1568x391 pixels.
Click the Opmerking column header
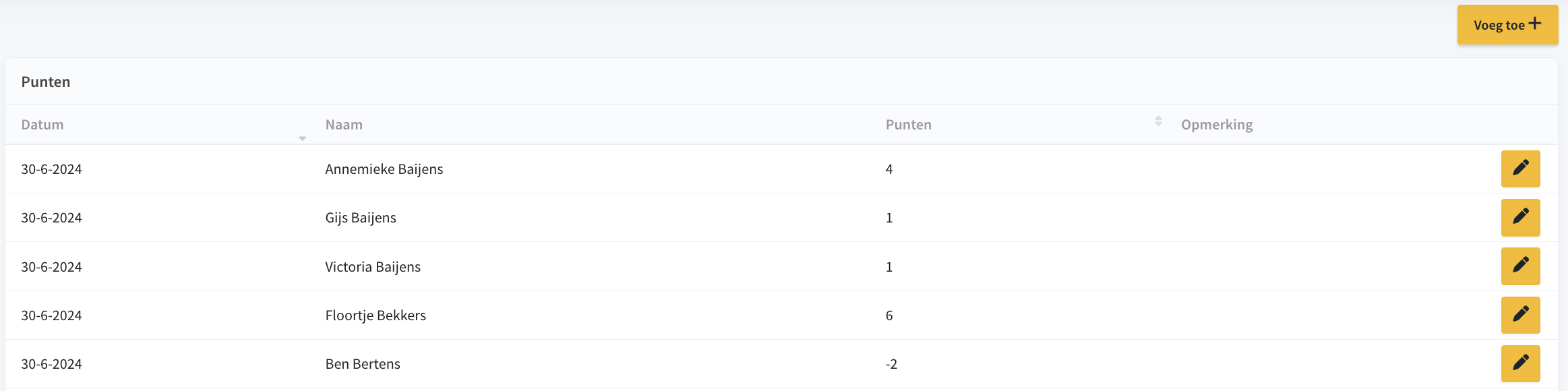[1217, 125]
